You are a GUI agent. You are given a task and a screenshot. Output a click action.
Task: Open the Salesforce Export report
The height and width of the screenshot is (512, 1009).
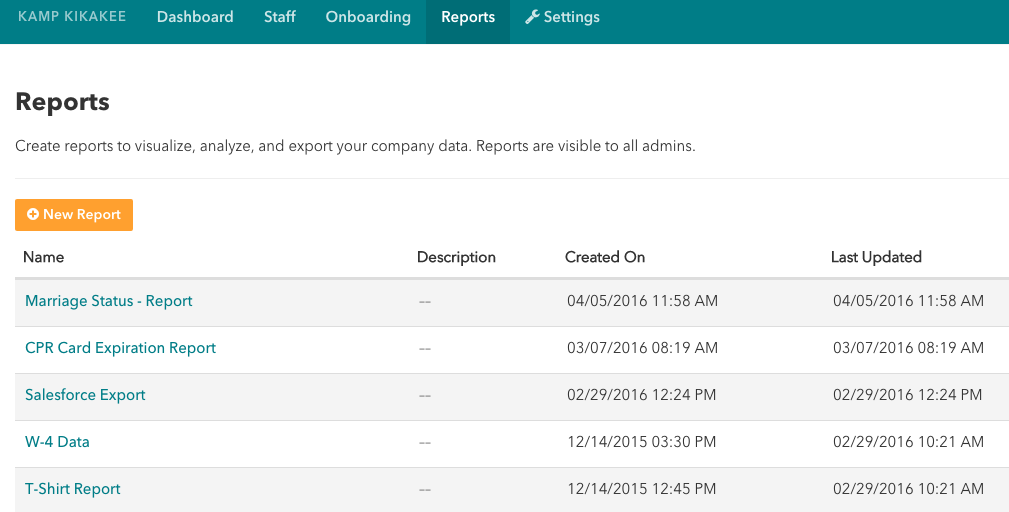coord(85,395)
